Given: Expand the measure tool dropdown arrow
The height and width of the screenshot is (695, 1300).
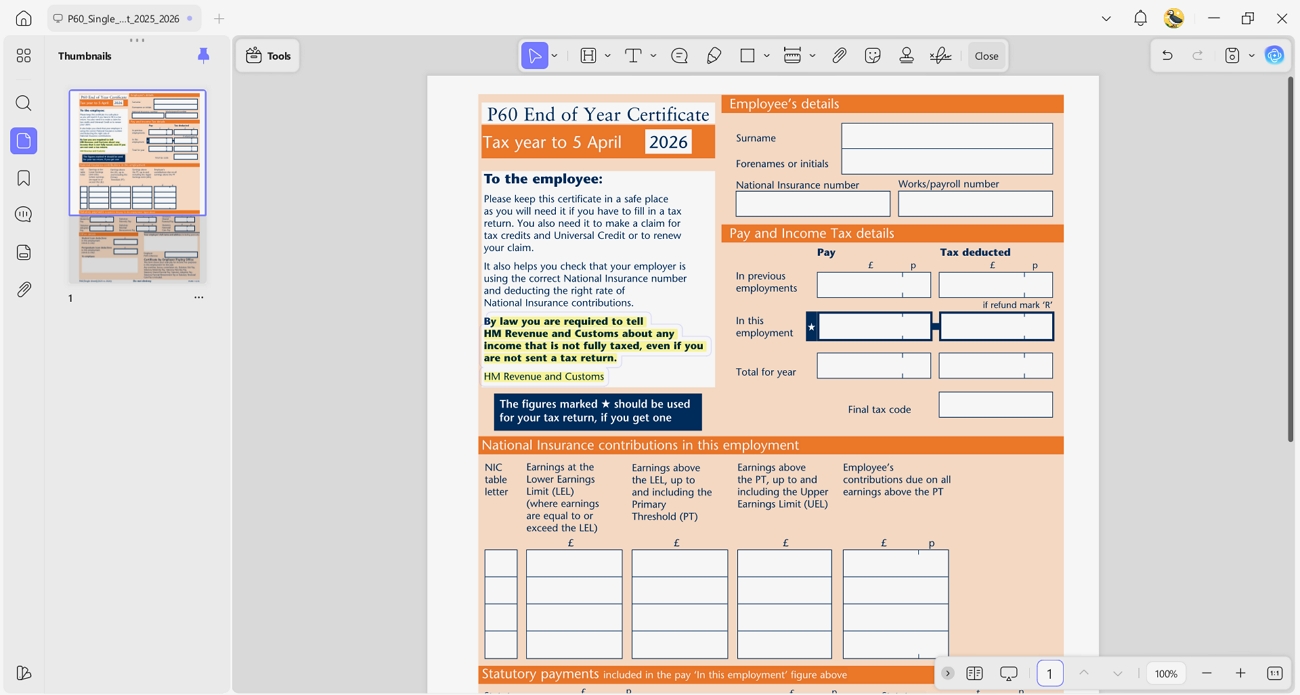Looking at the screenshot, I should pyautogui.click(x=813, y=56).
